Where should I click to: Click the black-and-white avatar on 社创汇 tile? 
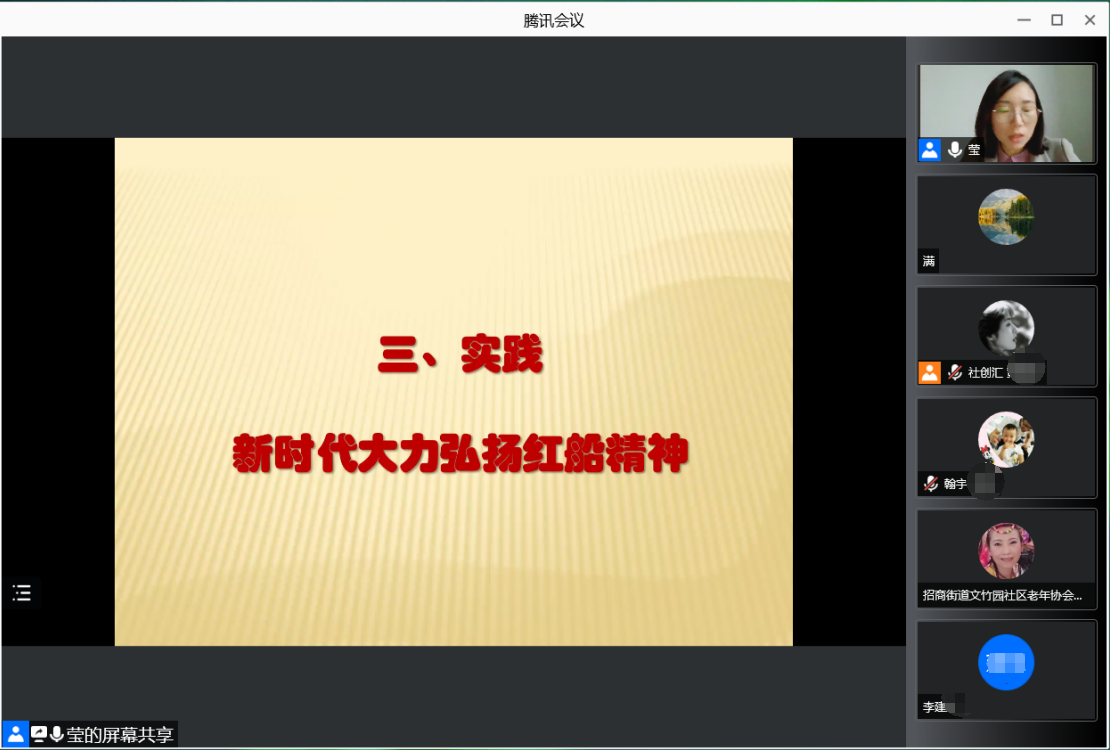tap(1006, 328)
